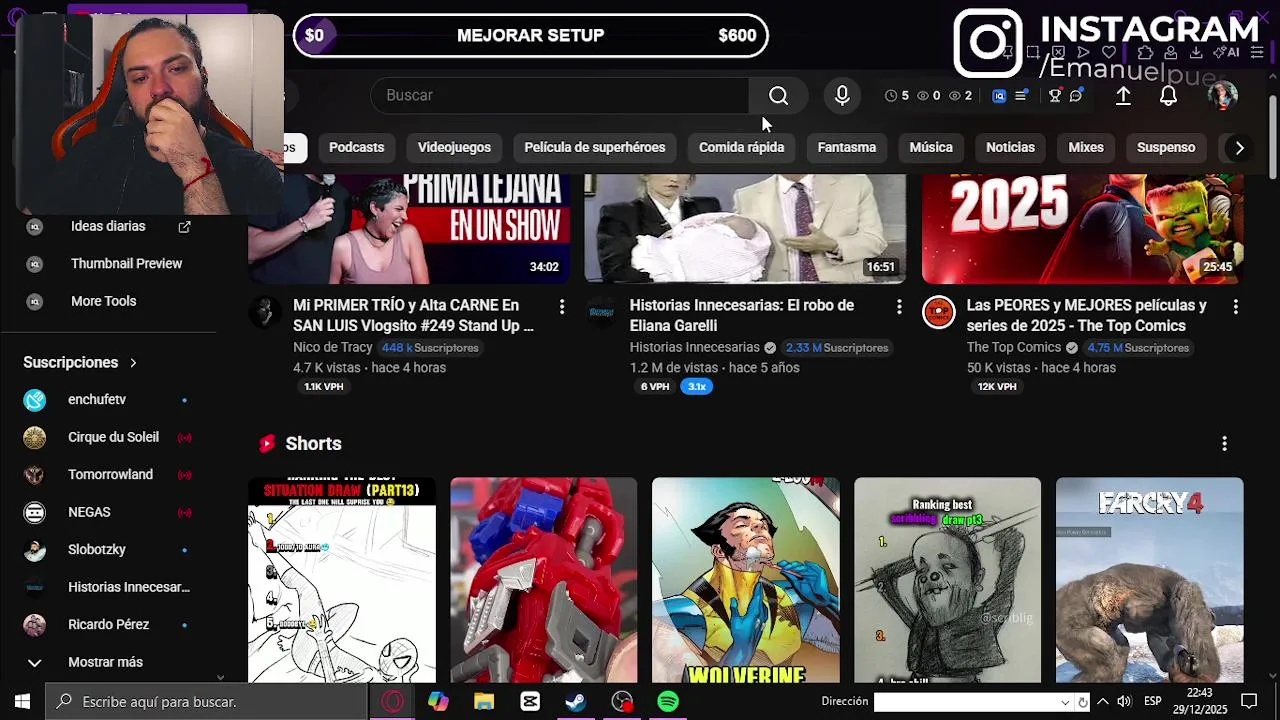Viewport: 1280px width, 720px height.
Task: Select the Comida rápida chip
Action: (741, 147)
